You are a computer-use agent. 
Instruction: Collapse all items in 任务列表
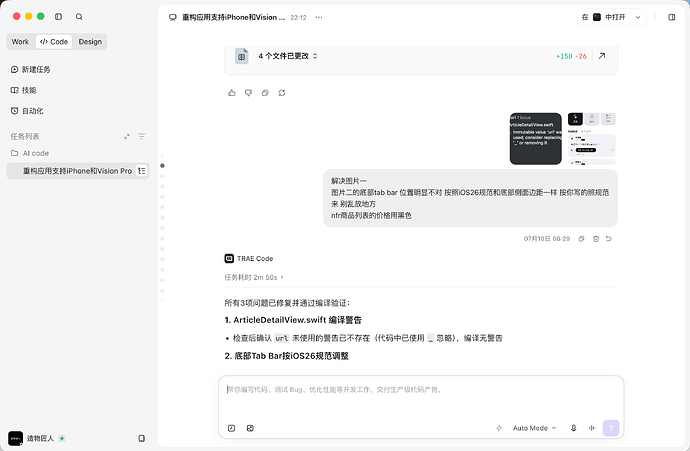(x=127, y=136)
